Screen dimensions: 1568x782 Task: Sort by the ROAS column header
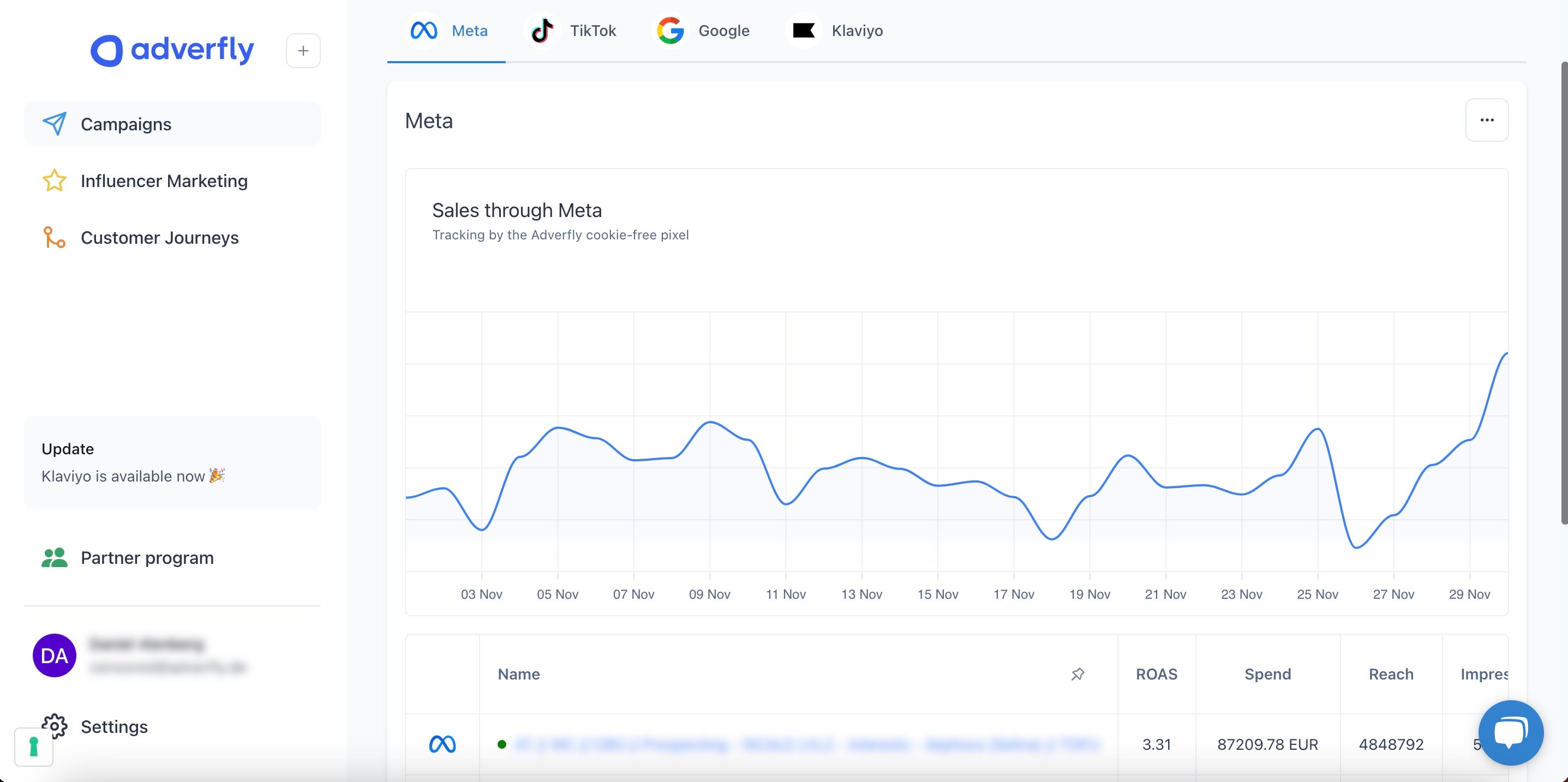pos(1156,673)
